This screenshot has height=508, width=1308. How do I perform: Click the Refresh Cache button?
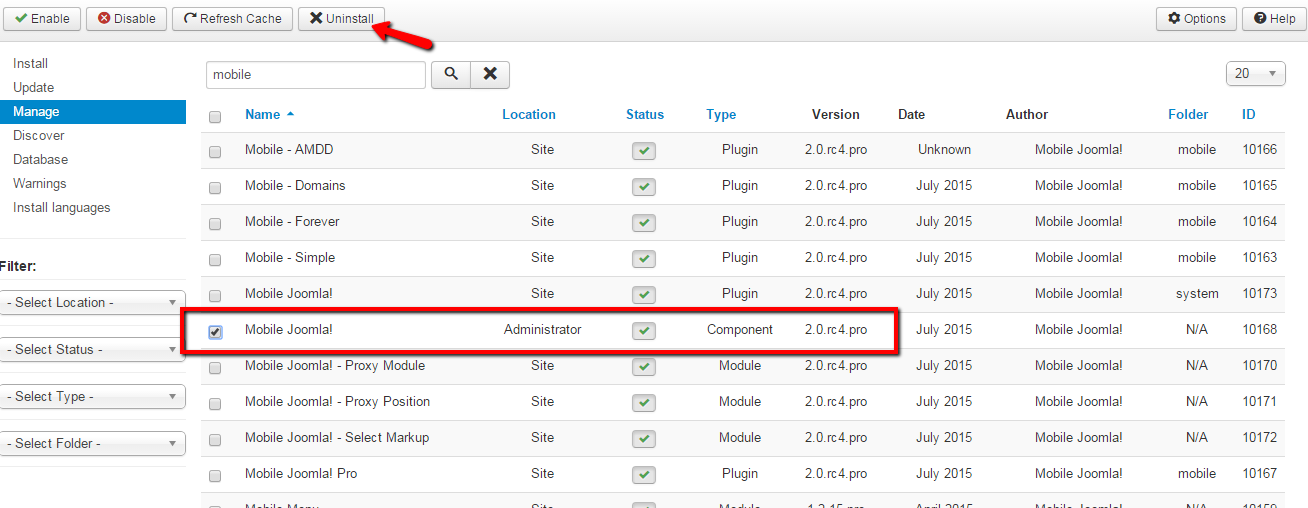pyautogui.click(x=233, y=18)
